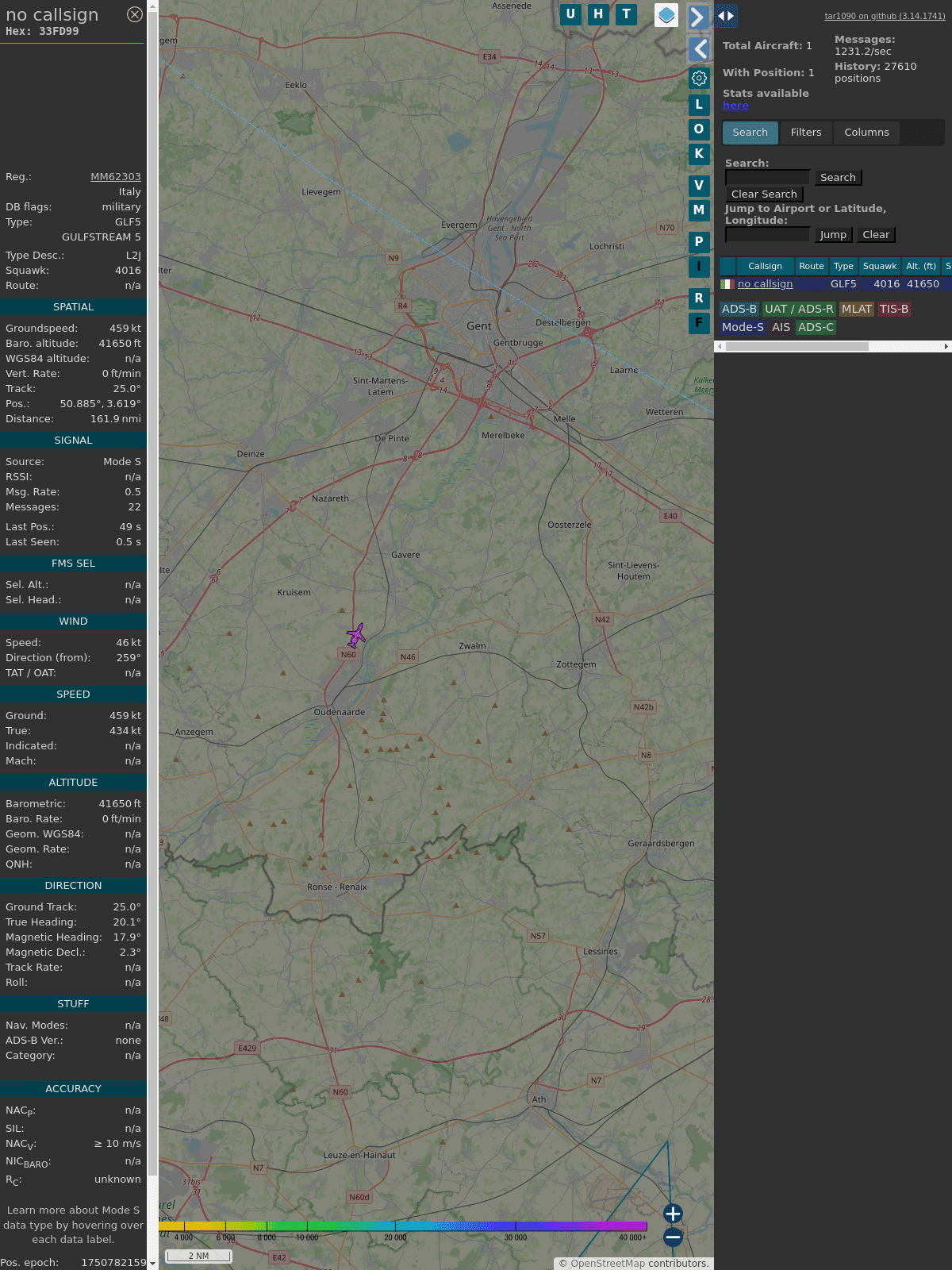952x1270 pixels.
Task: Click the settings gear icon
Action: (x=699, y=78)
